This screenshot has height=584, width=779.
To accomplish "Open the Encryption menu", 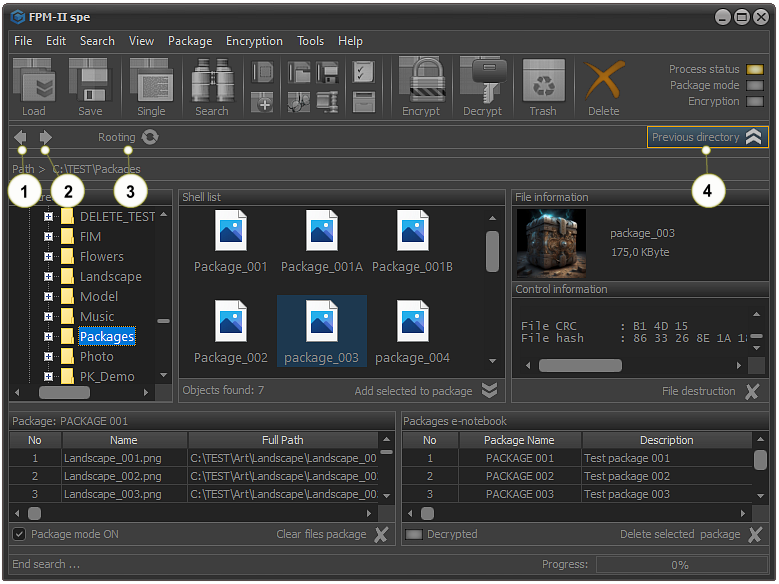I will (254, 41).
